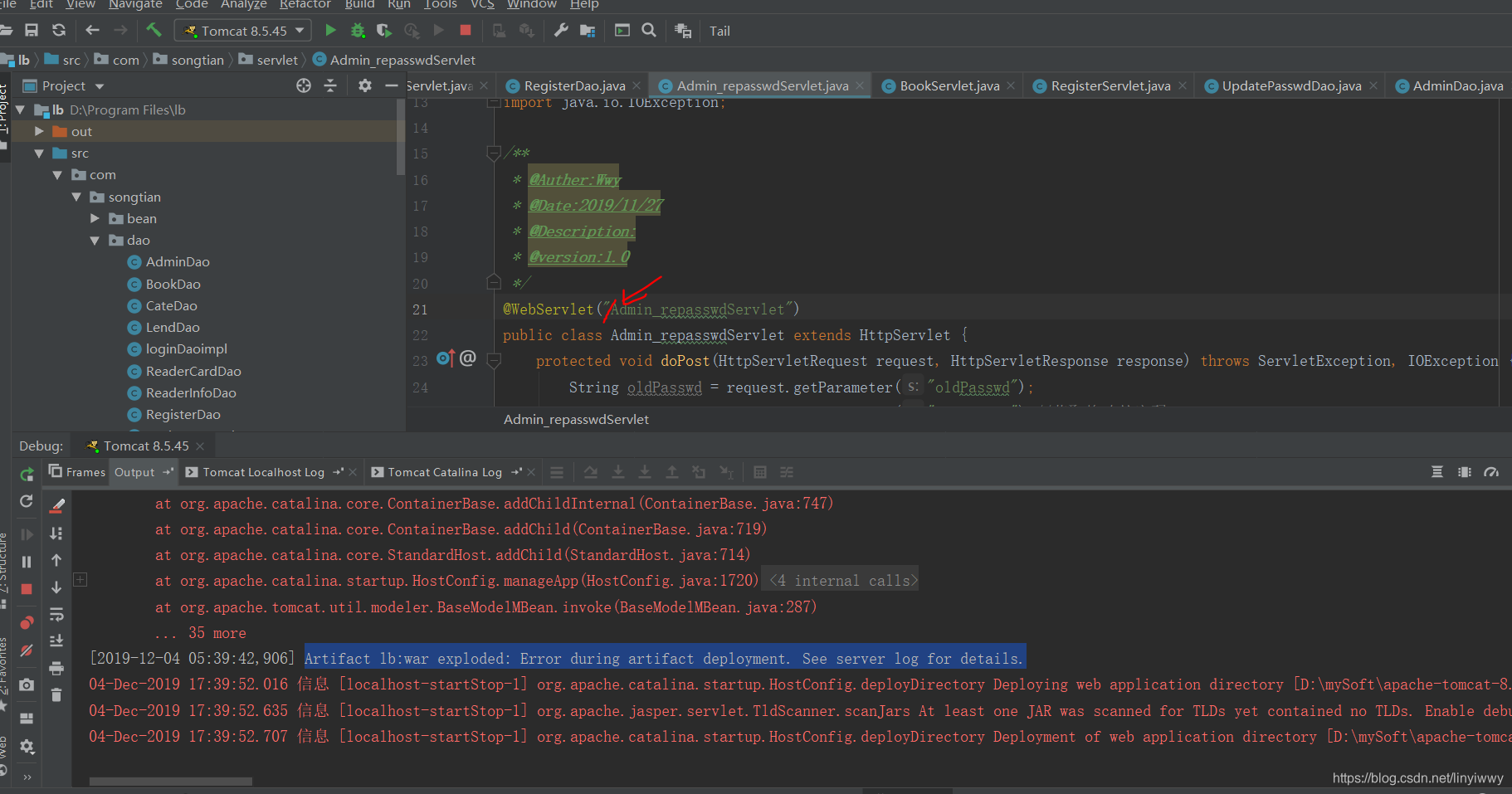
Task: Click the doPost override gutter icon
Action: 445,358
